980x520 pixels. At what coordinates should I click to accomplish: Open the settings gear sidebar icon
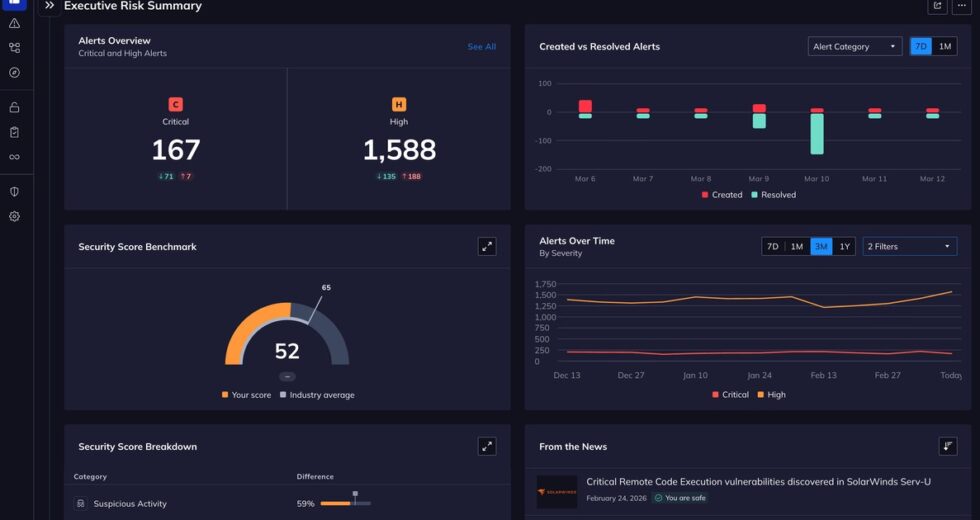coord(14,216)
